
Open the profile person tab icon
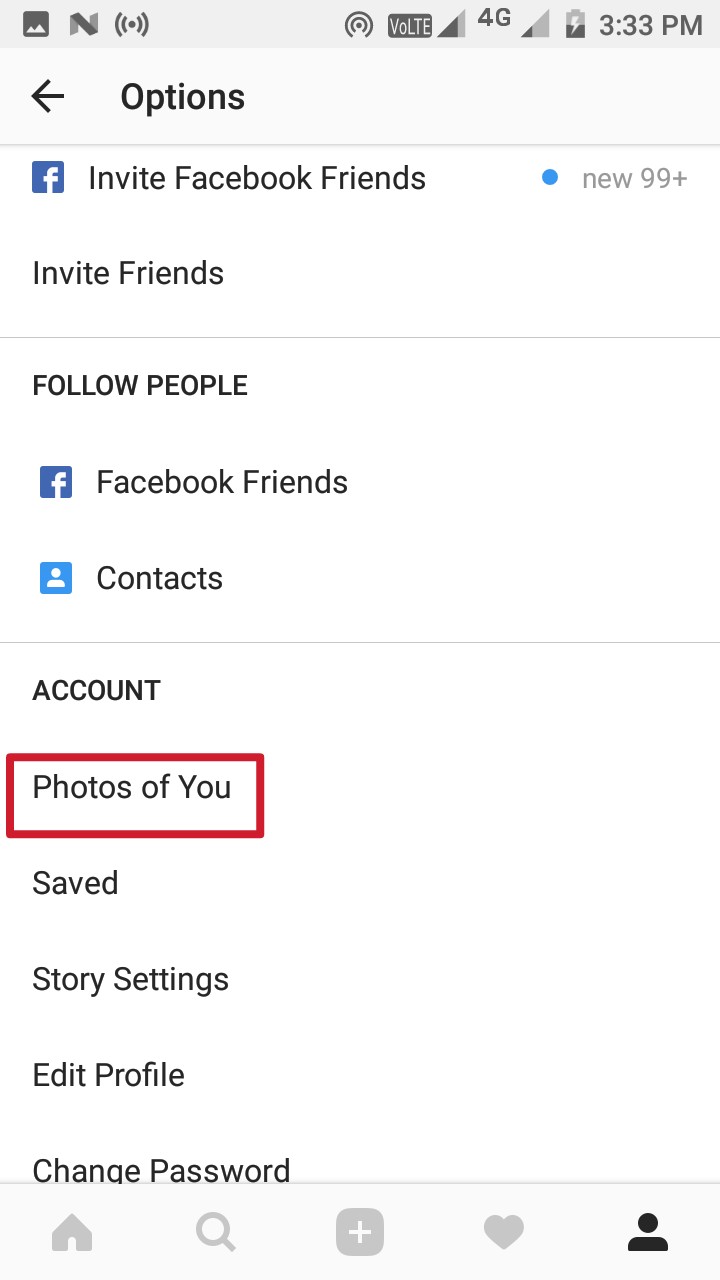pyautogui.click(x=647, y=1233)
